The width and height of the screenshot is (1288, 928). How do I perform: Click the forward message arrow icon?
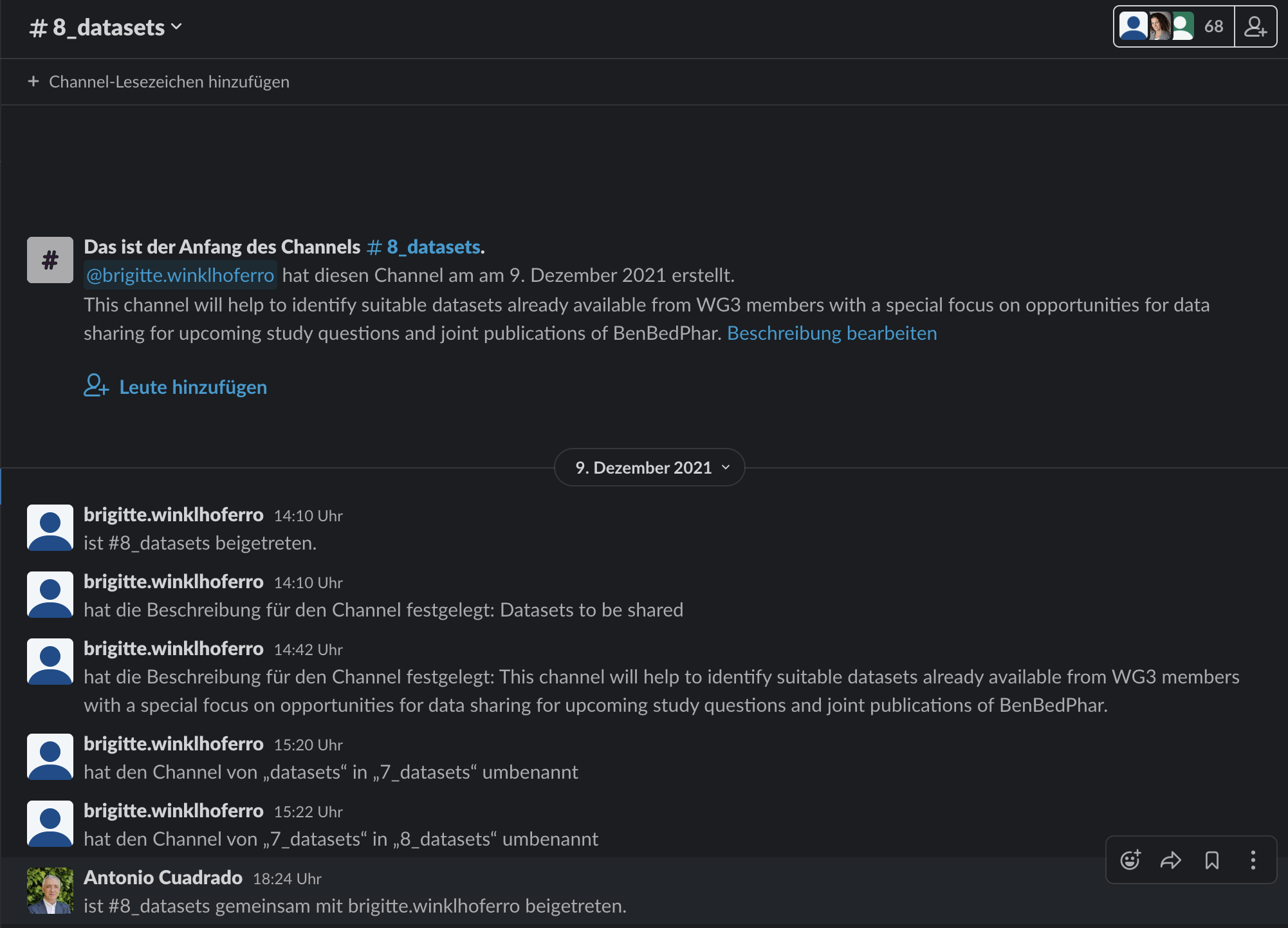click(1171, 860)
